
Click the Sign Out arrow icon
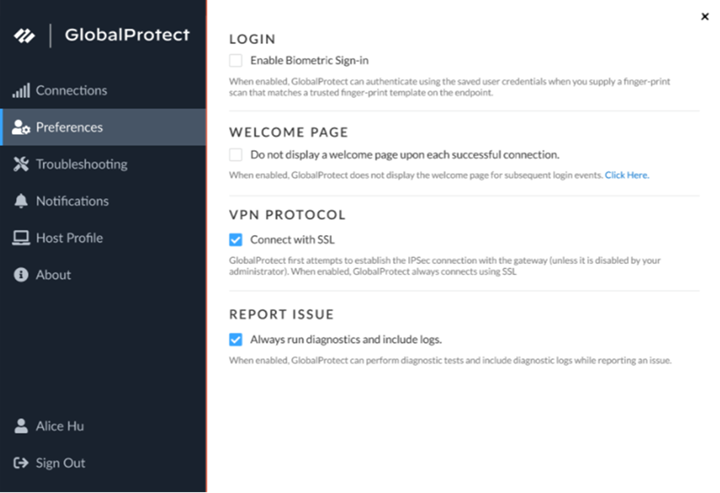[20, 463]
